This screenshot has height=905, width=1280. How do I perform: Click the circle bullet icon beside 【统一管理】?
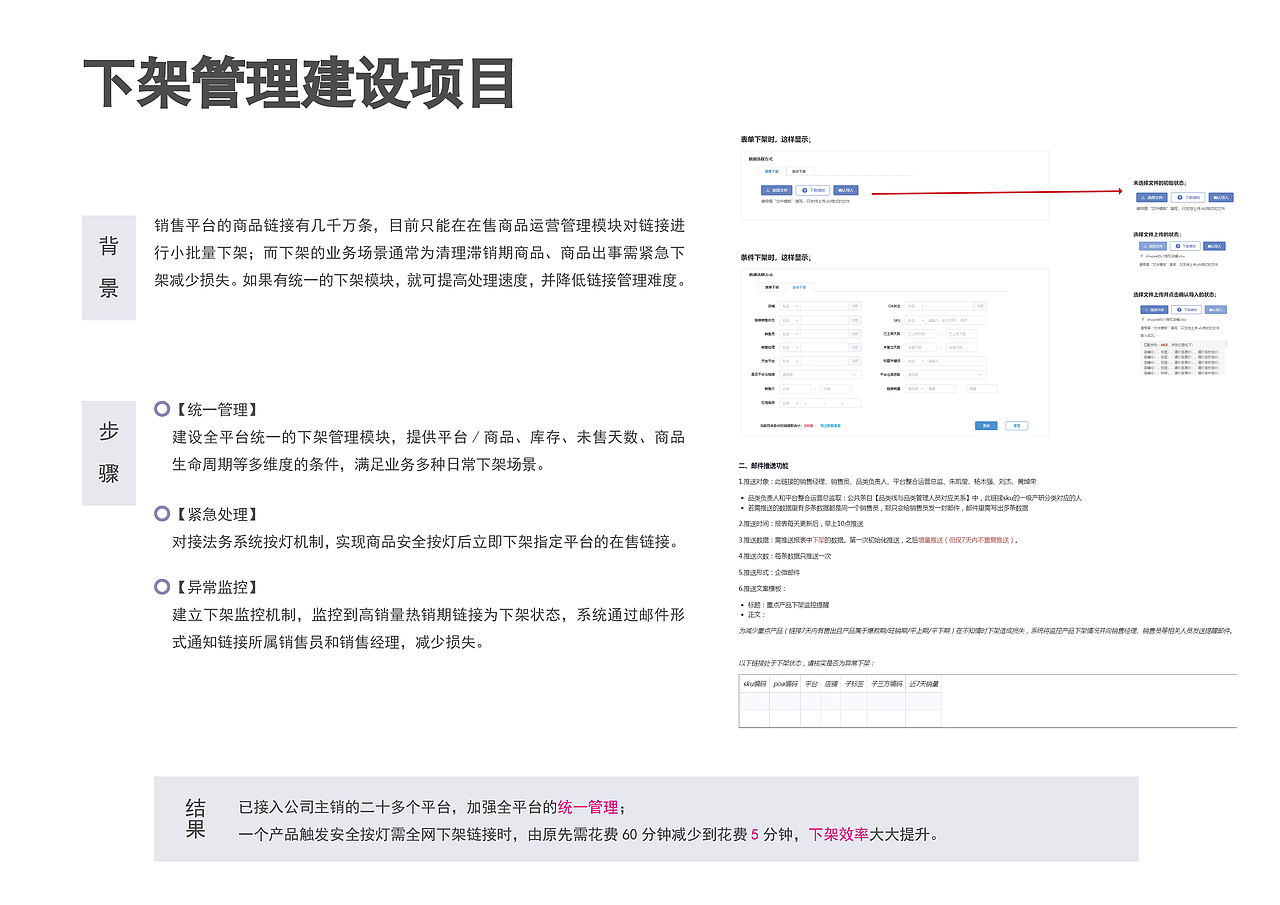tap(160, 408)
